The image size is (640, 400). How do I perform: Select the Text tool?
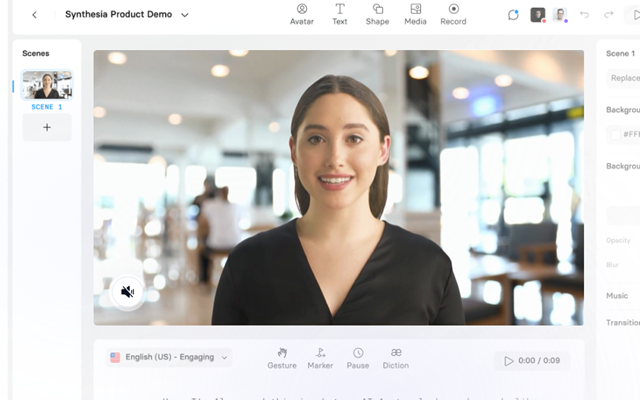(x=340, y=14)
